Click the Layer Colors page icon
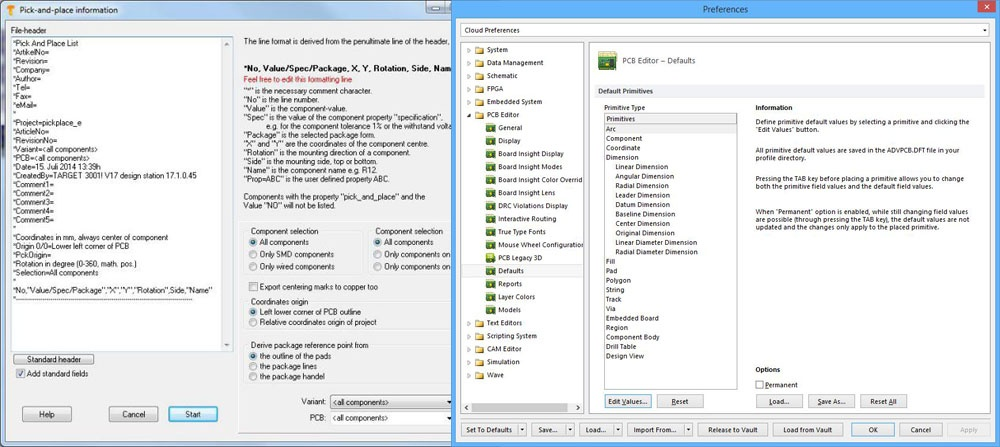Viewport: 1000px width, 447px height. pyautogui.click(x=490, y=297)
